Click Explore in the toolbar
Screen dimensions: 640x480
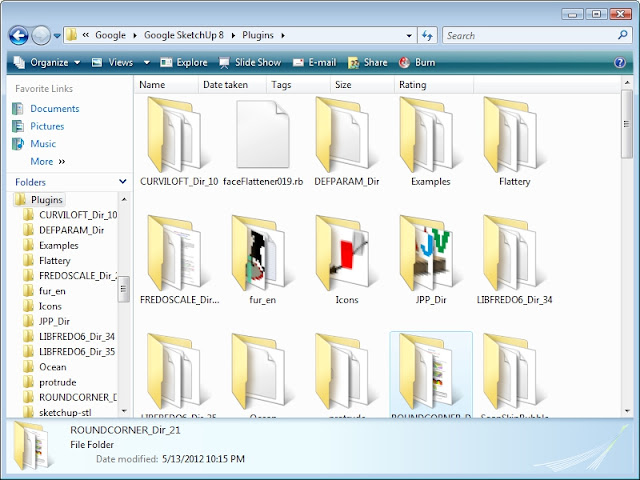184,62
